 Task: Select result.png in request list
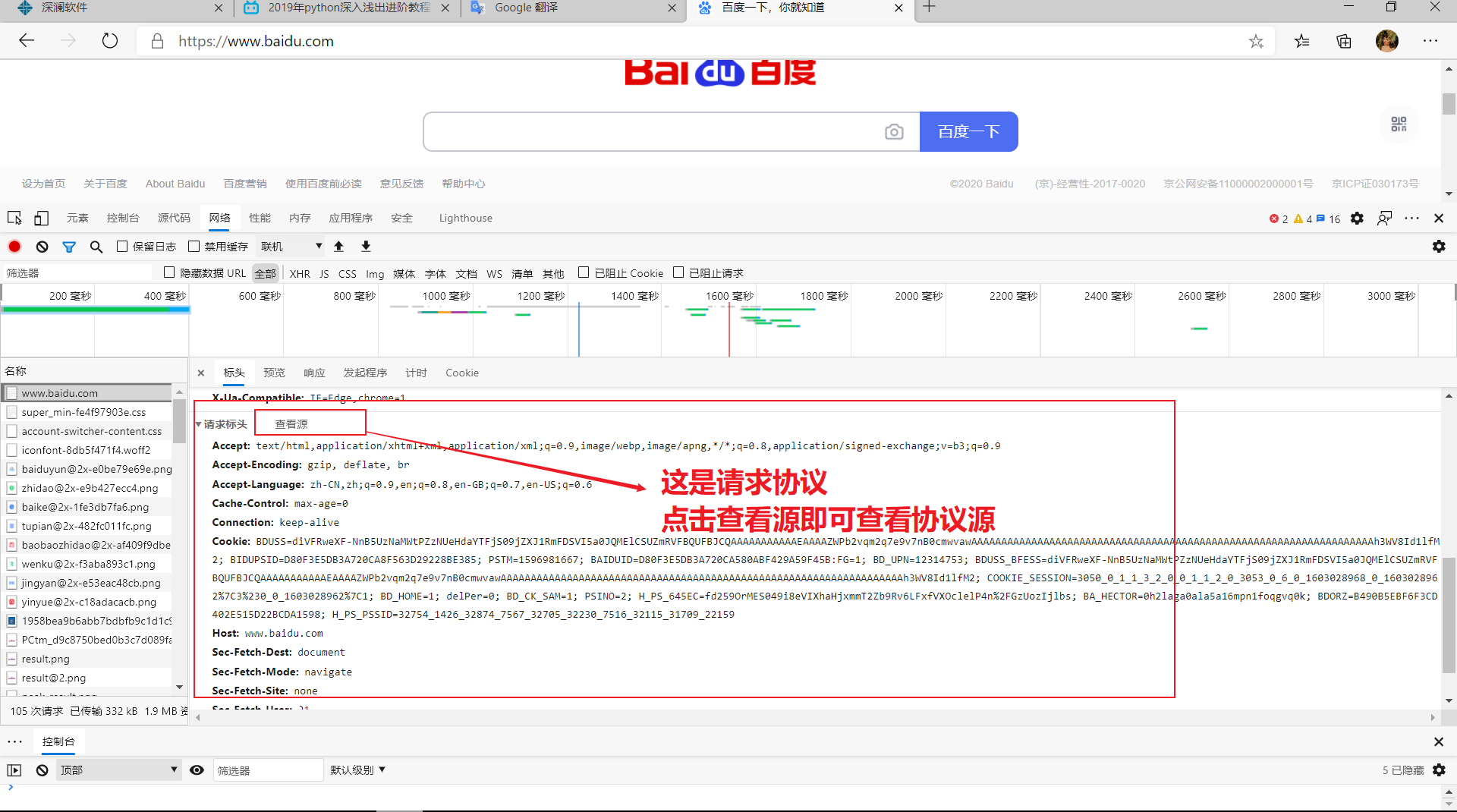coord(87,659)
